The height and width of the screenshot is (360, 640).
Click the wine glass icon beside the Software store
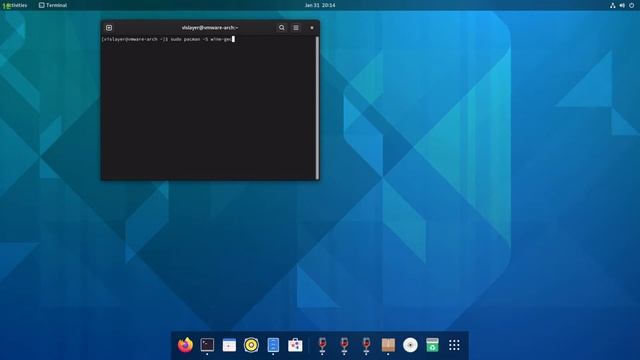tap(322, 345)
